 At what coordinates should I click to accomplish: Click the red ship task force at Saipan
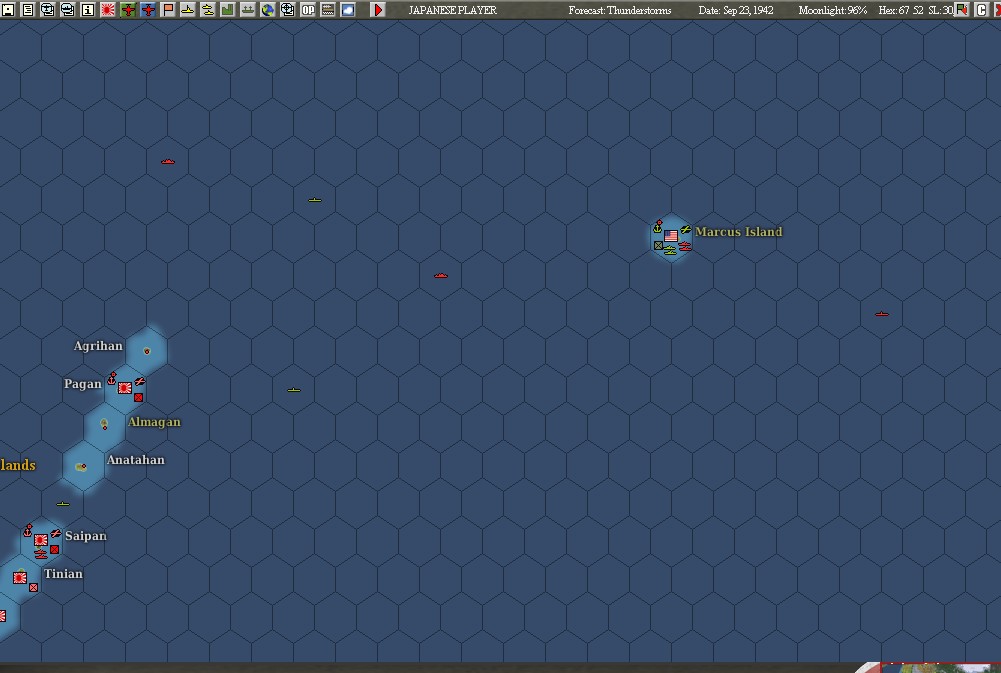tap(41, 555)
